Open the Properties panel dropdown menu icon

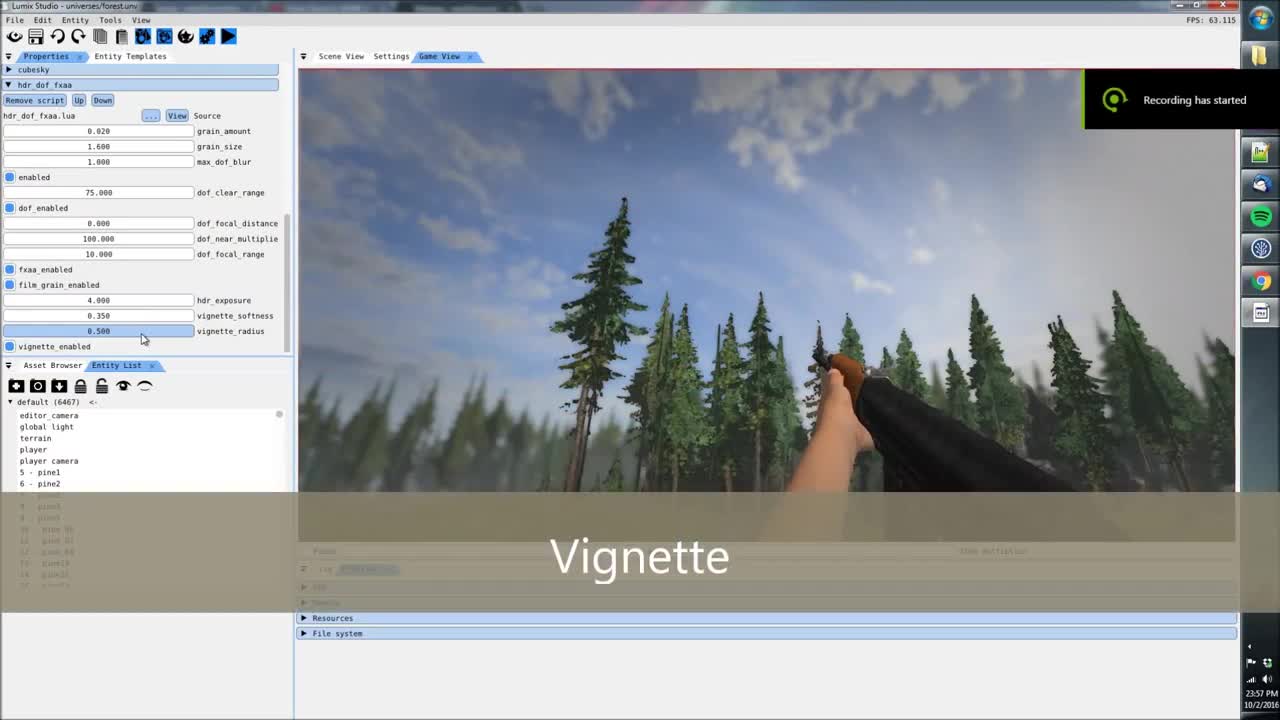8,56
